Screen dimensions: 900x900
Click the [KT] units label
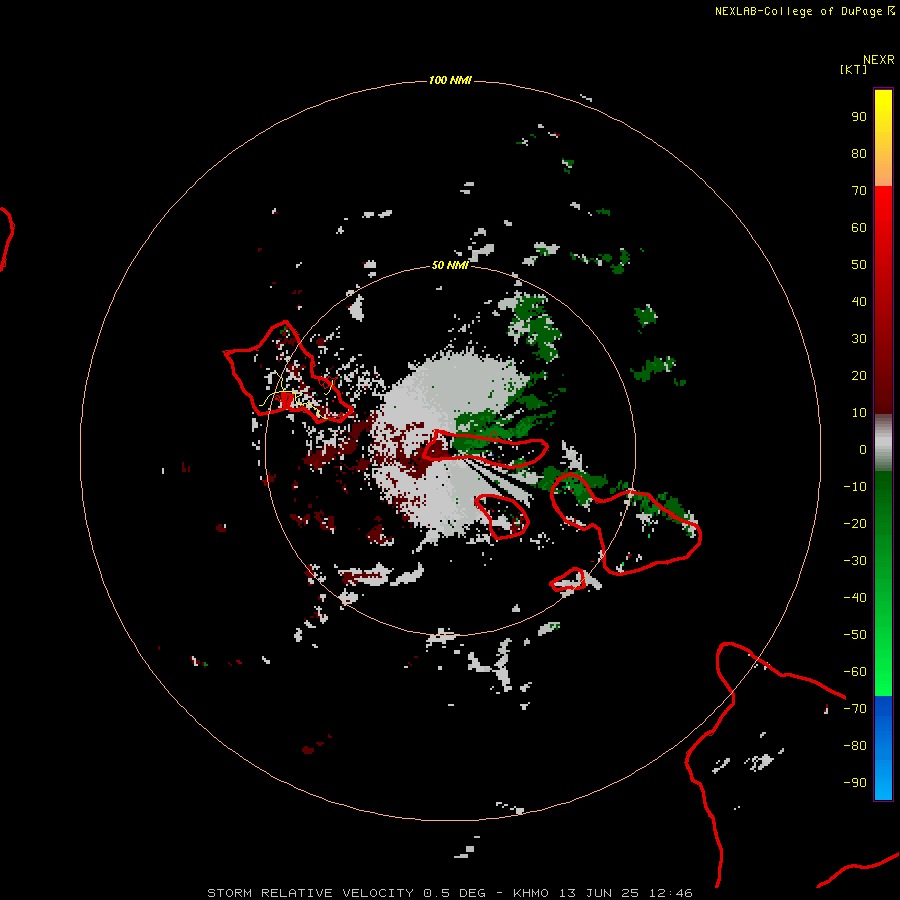(x=854, y=69)
